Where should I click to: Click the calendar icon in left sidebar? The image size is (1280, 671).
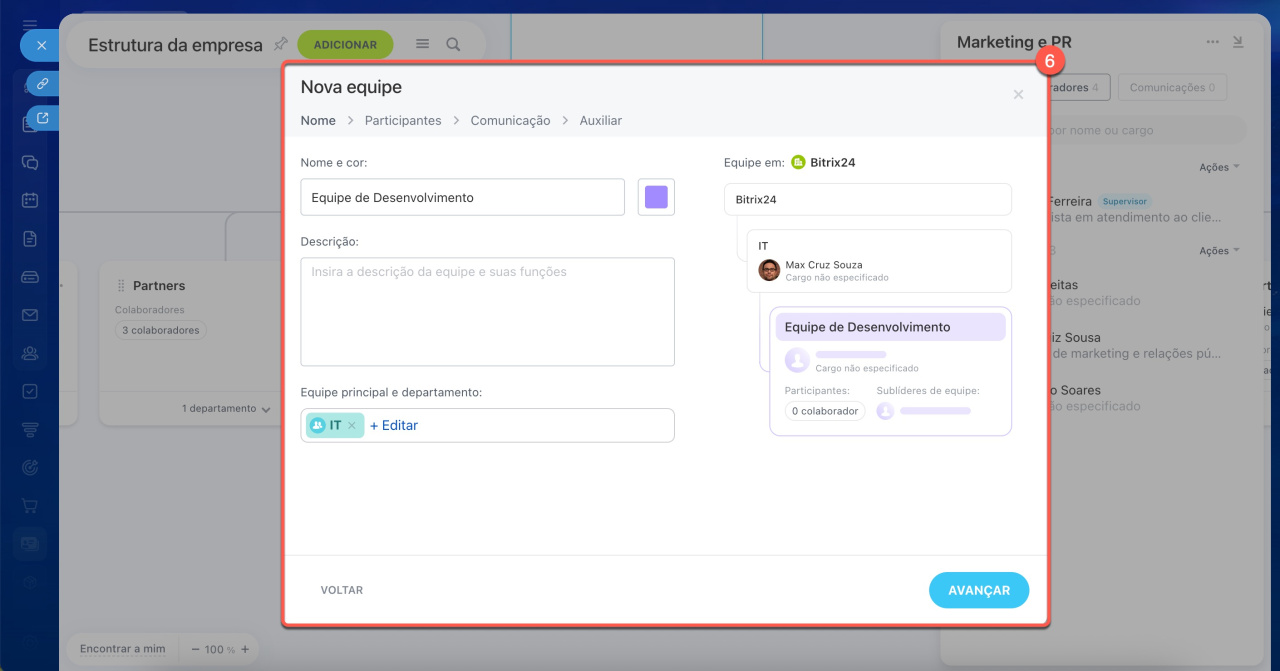tap(30, 199)
